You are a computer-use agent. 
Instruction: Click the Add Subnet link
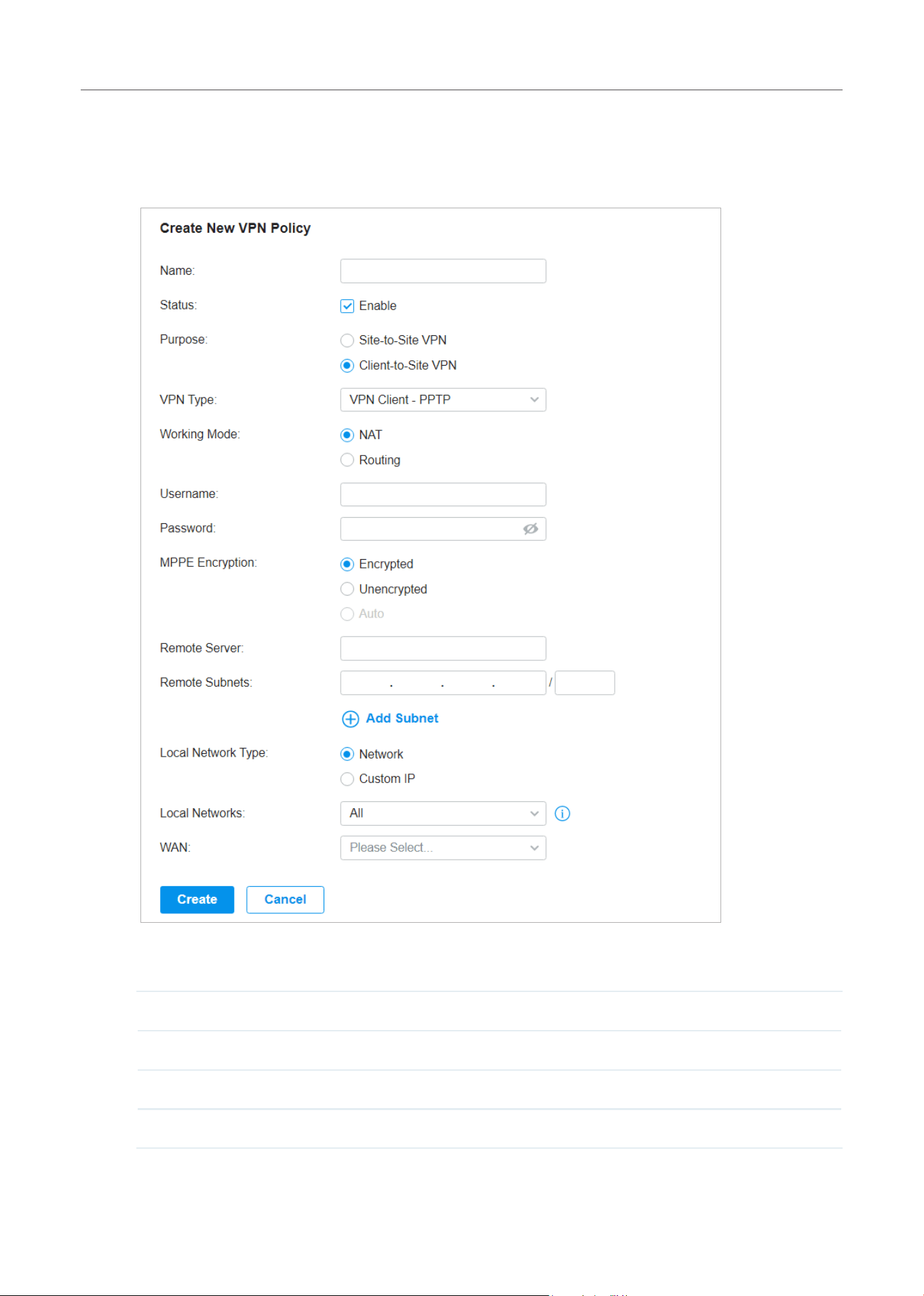pos(402,719)
